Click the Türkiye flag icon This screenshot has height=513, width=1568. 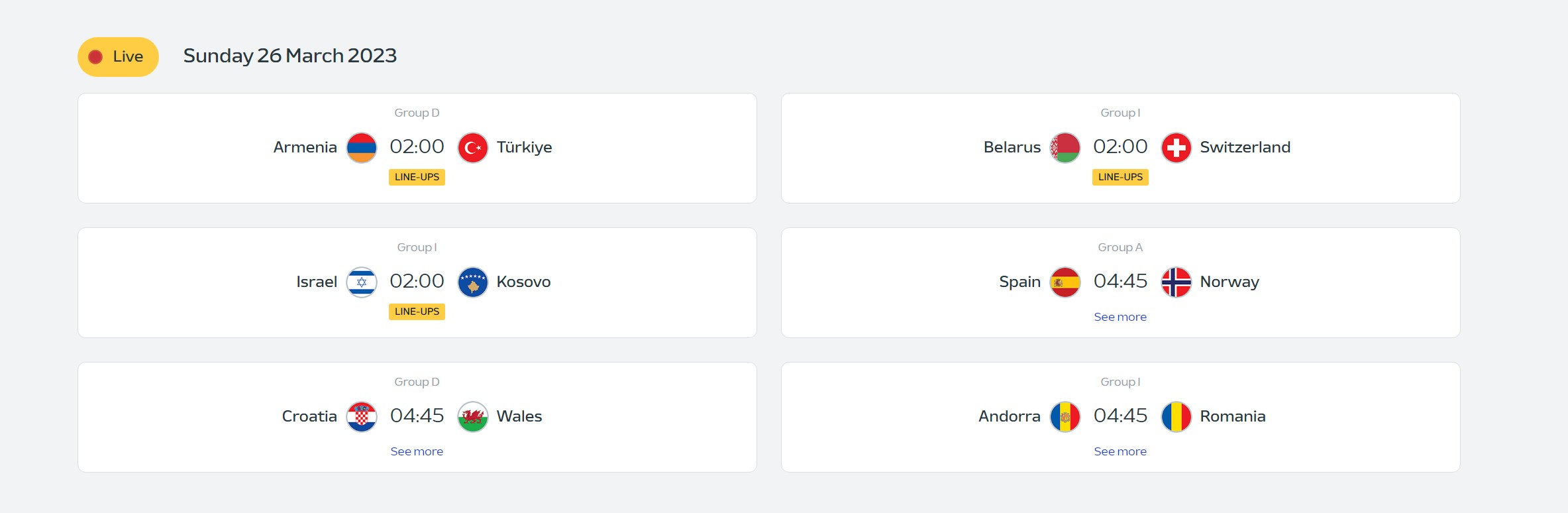click(473, 148)
